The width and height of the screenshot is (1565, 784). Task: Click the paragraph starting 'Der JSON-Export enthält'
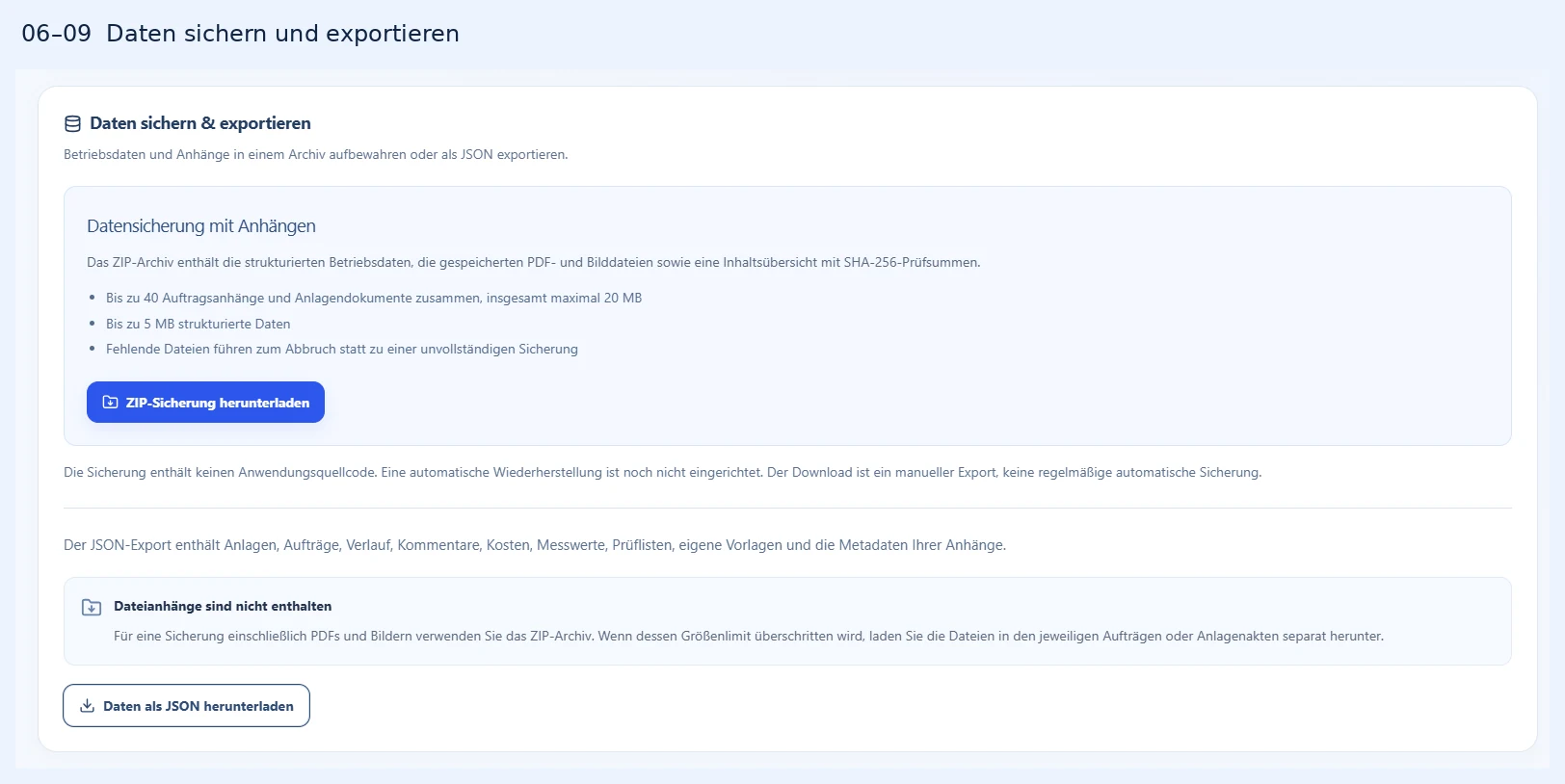pos(535,545)
